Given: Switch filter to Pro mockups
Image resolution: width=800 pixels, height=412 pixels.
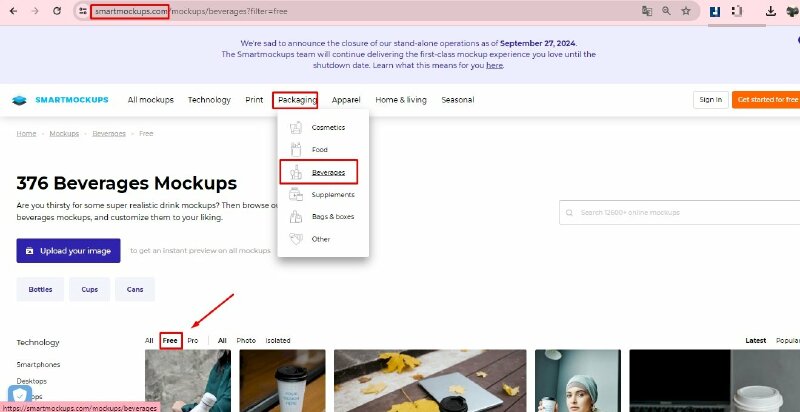Looking at the screenshot, I should [193, 341].
